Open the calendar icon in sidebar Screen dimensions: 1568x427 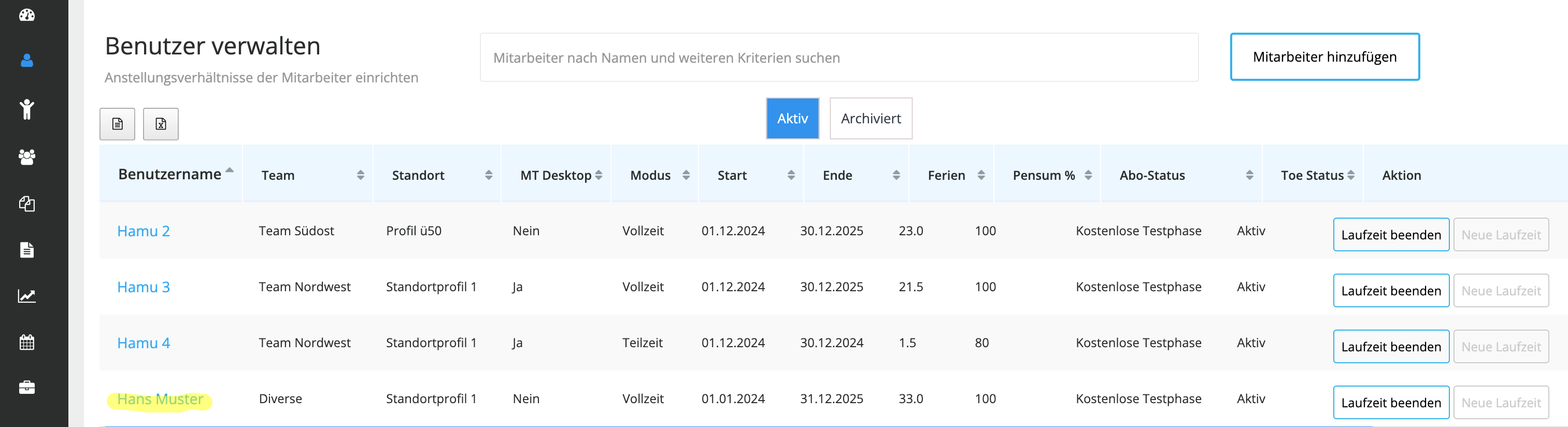pyautogui.click(x=27, y=341)
